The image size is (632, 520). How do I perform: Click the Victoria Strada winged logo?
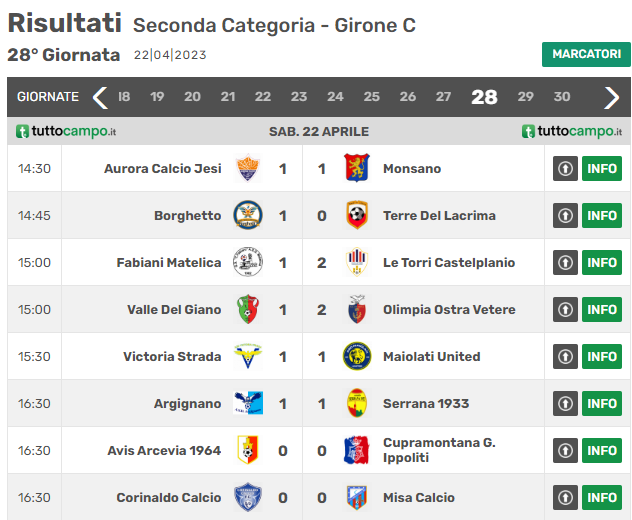[247, 356]
